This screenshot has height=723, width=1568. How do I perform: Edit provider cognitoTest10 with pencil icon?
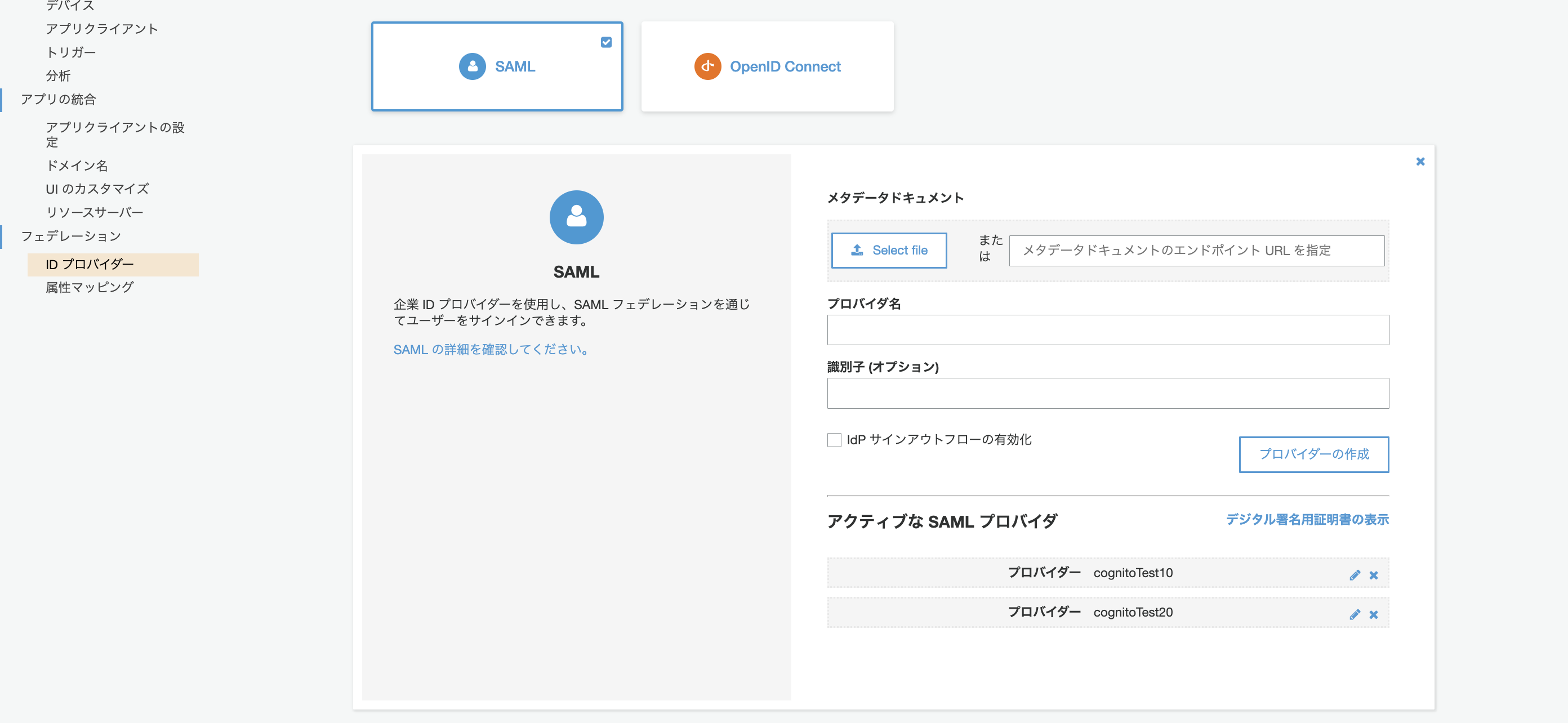tap(1355, 574)
